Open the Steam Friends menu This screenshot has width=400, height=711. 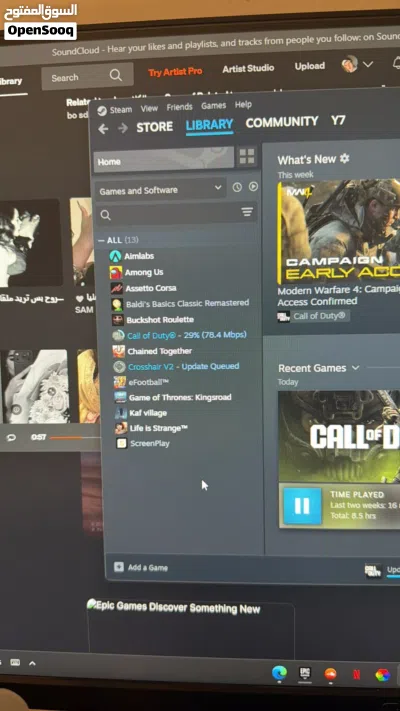coord(180,107)
